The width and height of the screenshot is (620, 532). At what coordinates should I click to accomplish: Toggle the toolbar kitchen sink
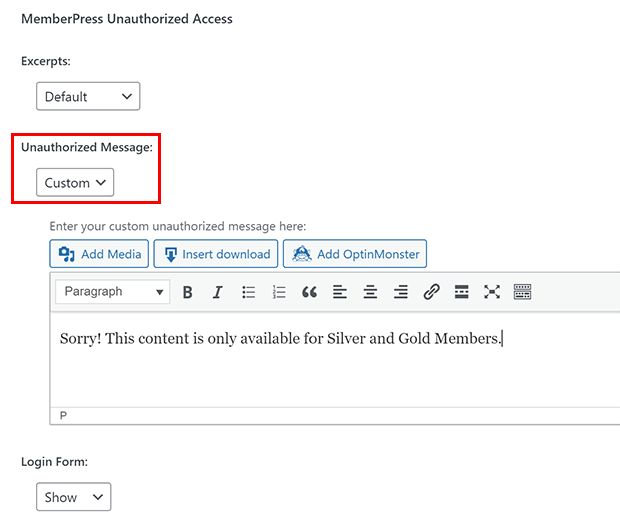pyautogui.click(x=522, y=292)
